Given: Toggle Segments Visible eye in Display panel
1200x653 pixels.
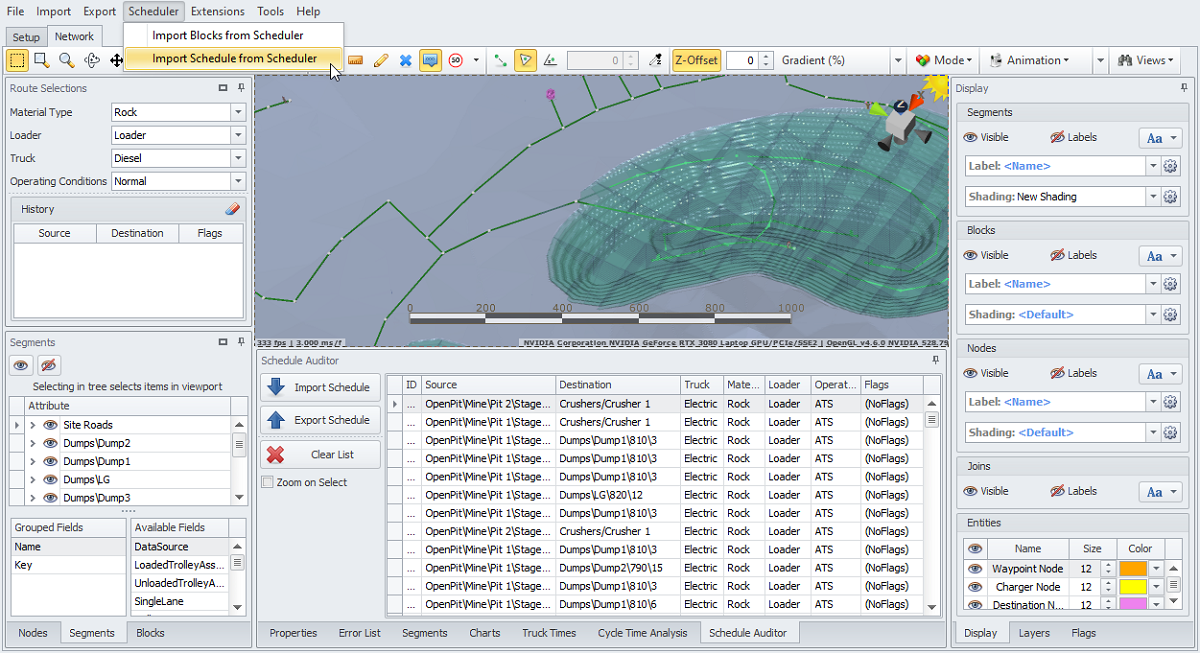Looking at the screenshot, I should point(970,138).
